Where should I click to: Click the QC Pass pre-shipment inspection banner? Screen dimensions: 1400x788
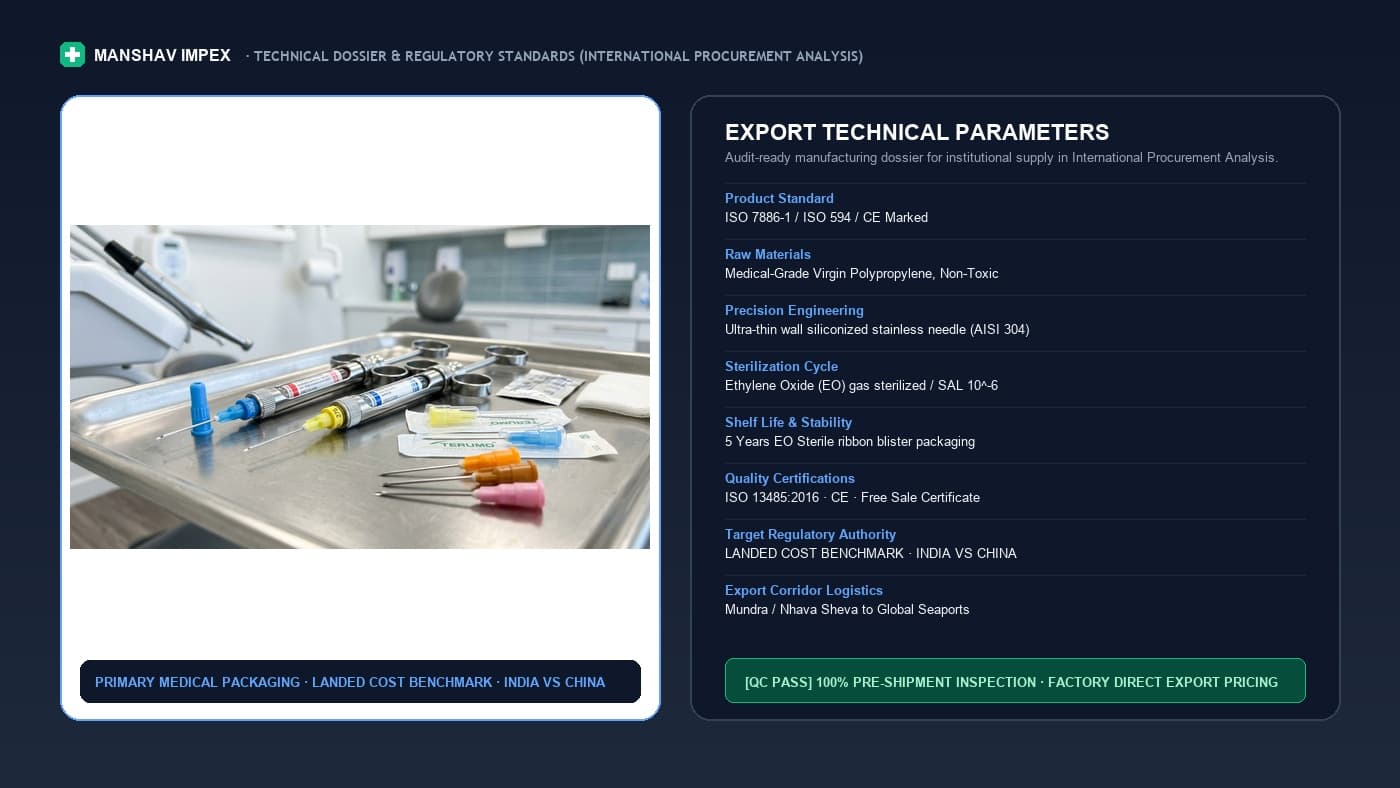pyautogui.click(x=1015, y=681)
